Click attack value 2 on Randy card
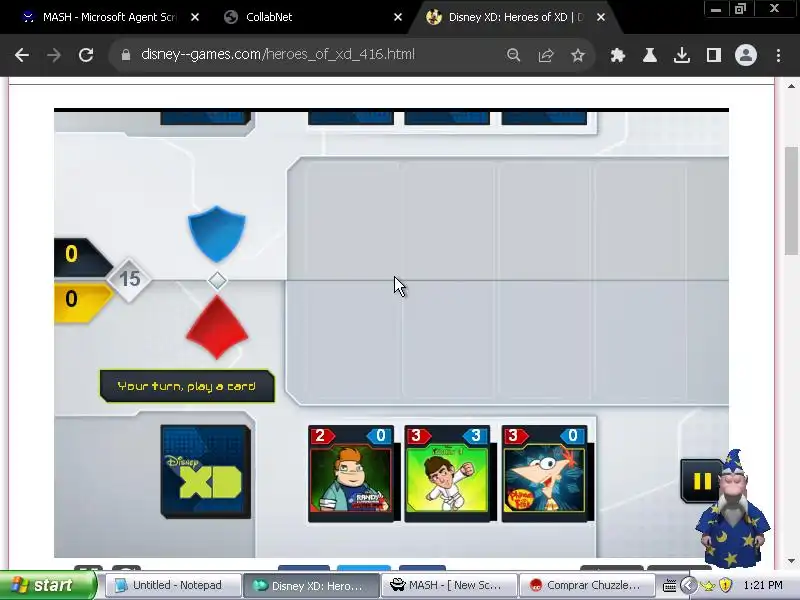 [321, 436]
